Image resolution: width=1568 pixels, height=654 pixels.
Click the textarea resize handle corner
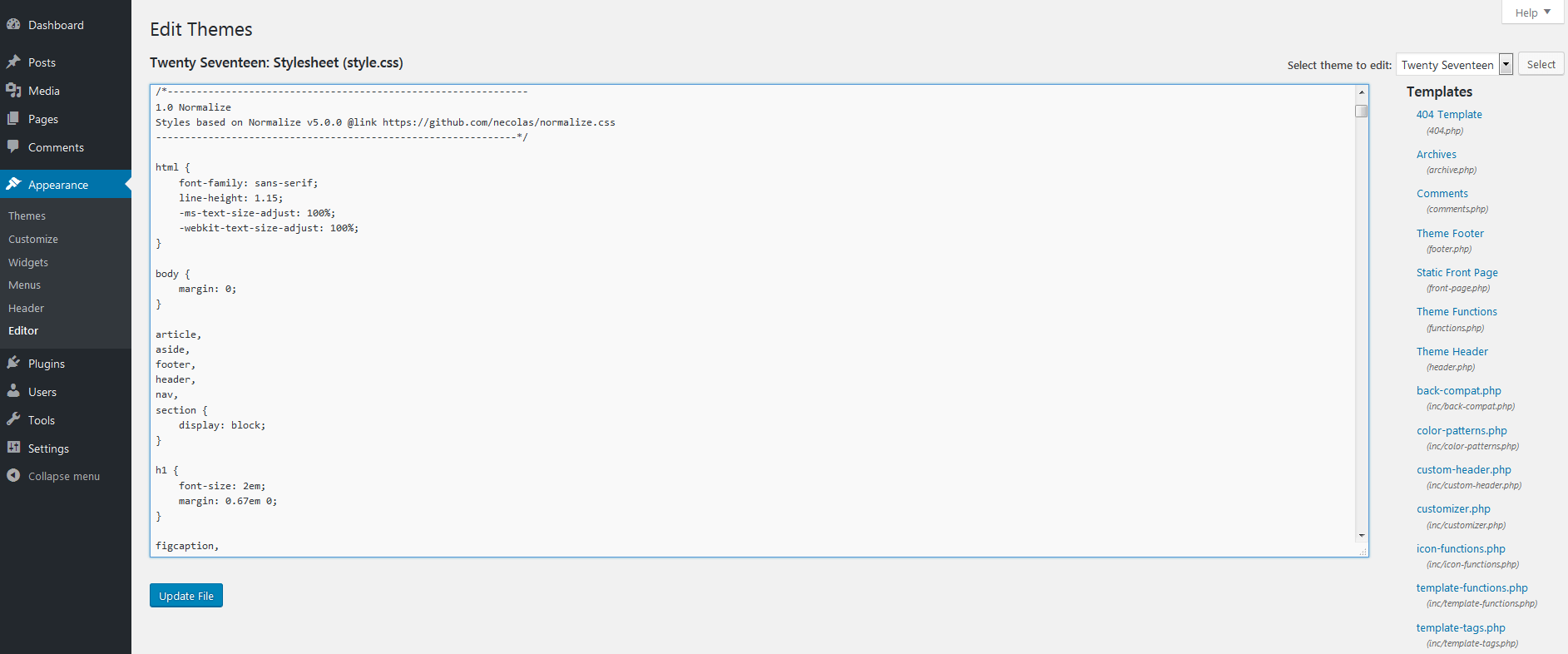(x=1363, y=551)
